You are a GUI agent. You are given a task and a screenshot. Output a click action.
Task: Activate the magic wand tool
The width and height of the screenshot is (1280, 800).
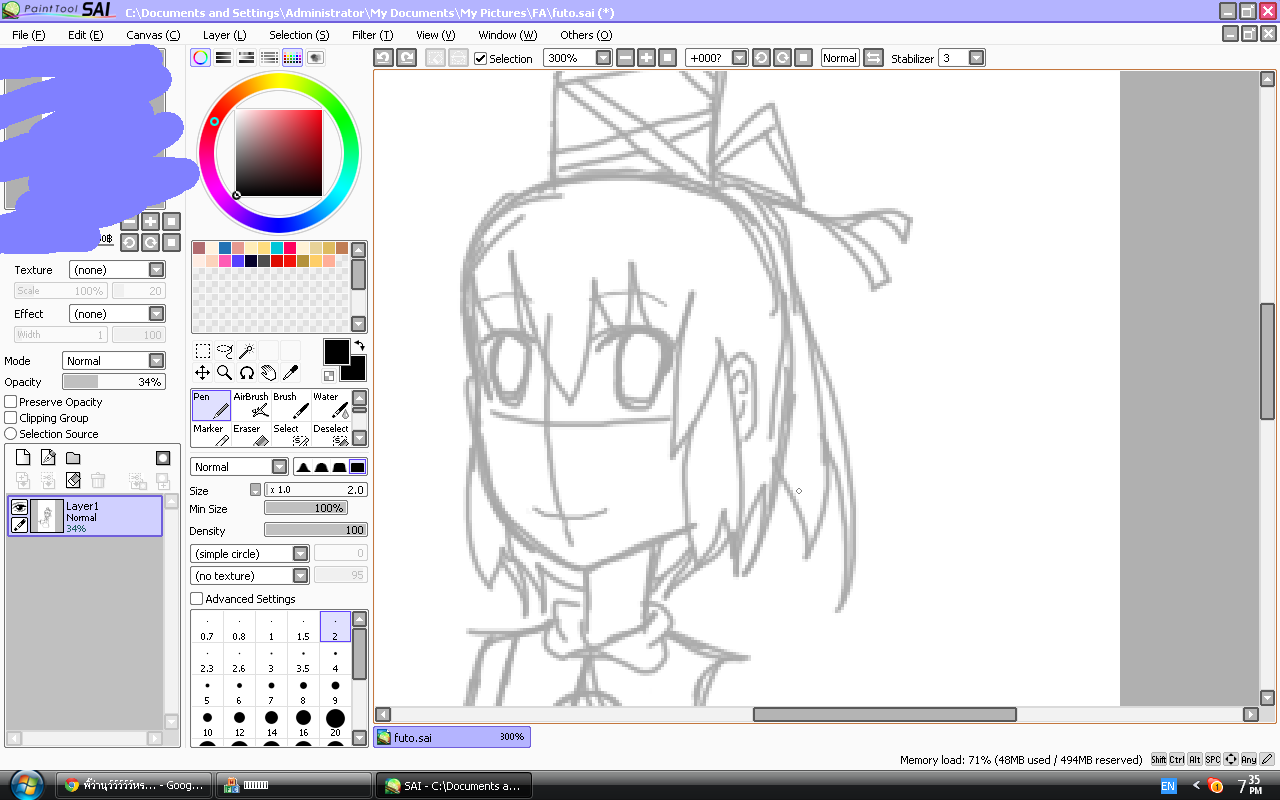pos(246,351)
